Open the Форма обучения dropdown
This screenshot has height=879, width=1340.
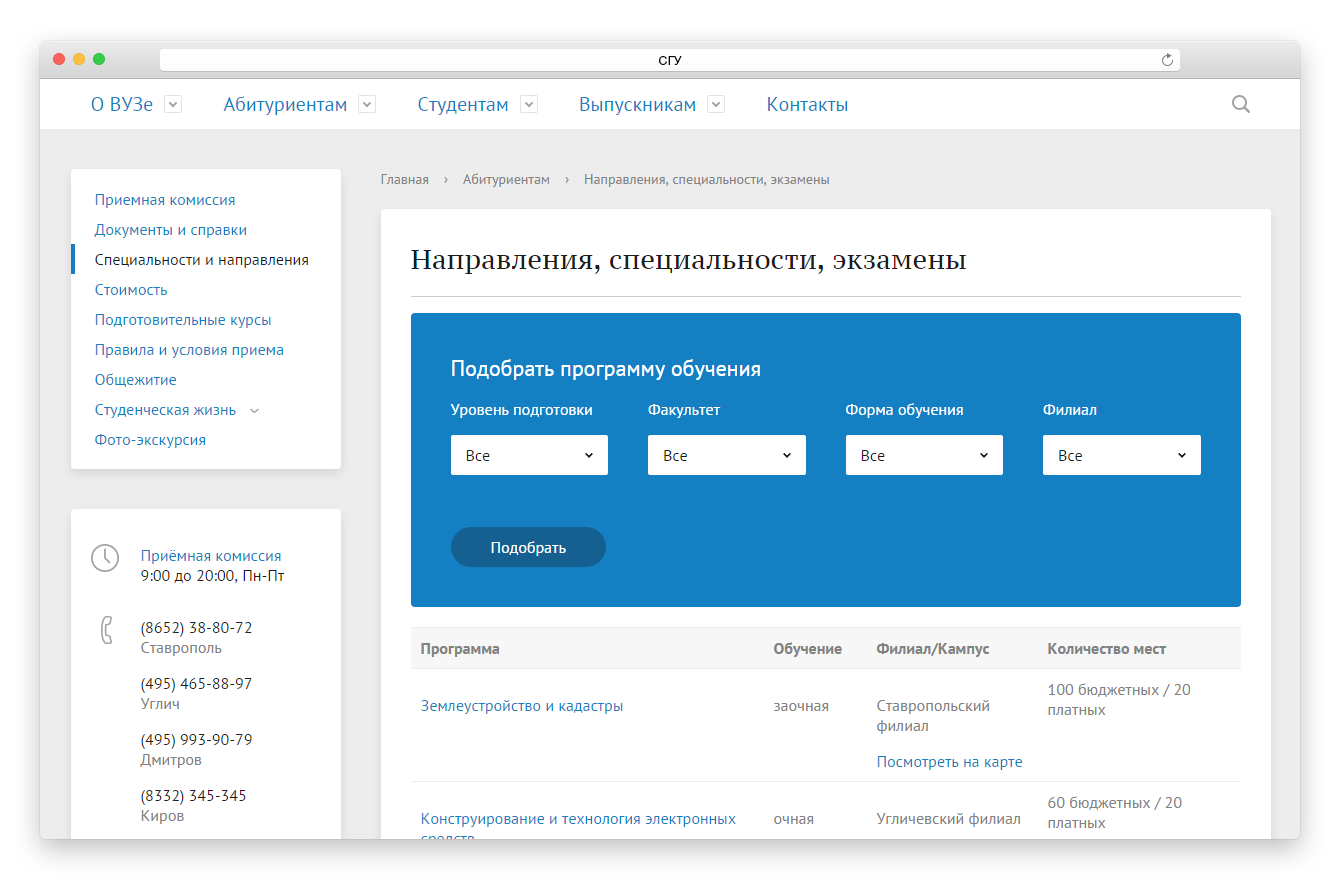coord(924,455)
